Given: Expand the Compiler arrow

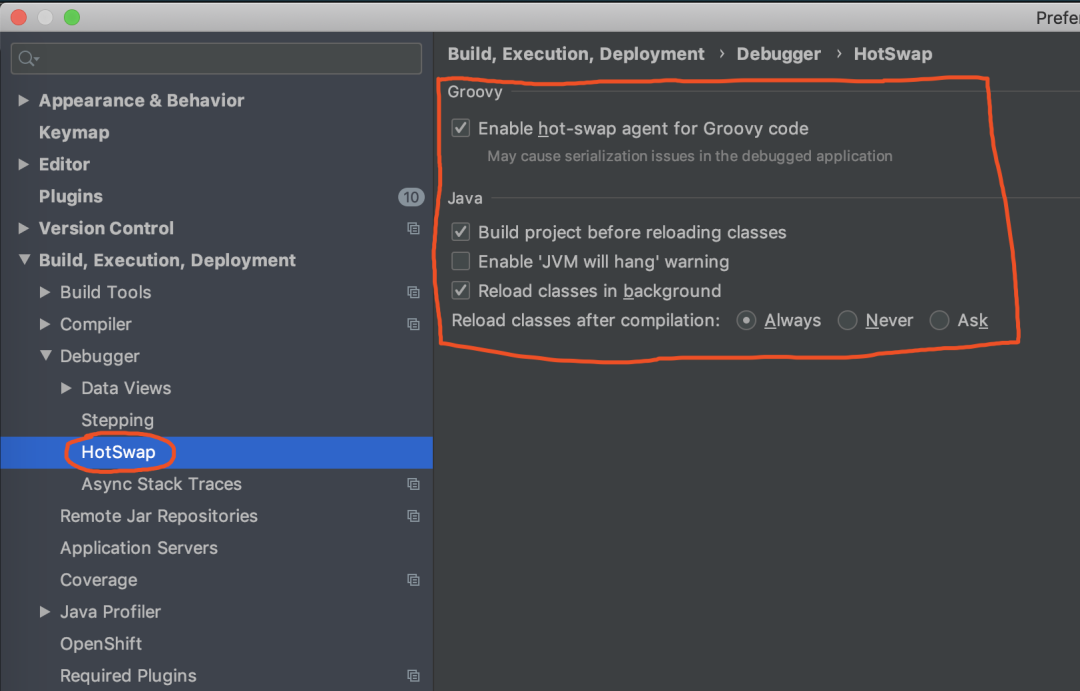Looking at the screenshot, I should pyautogui.click(x=45, y=324).
